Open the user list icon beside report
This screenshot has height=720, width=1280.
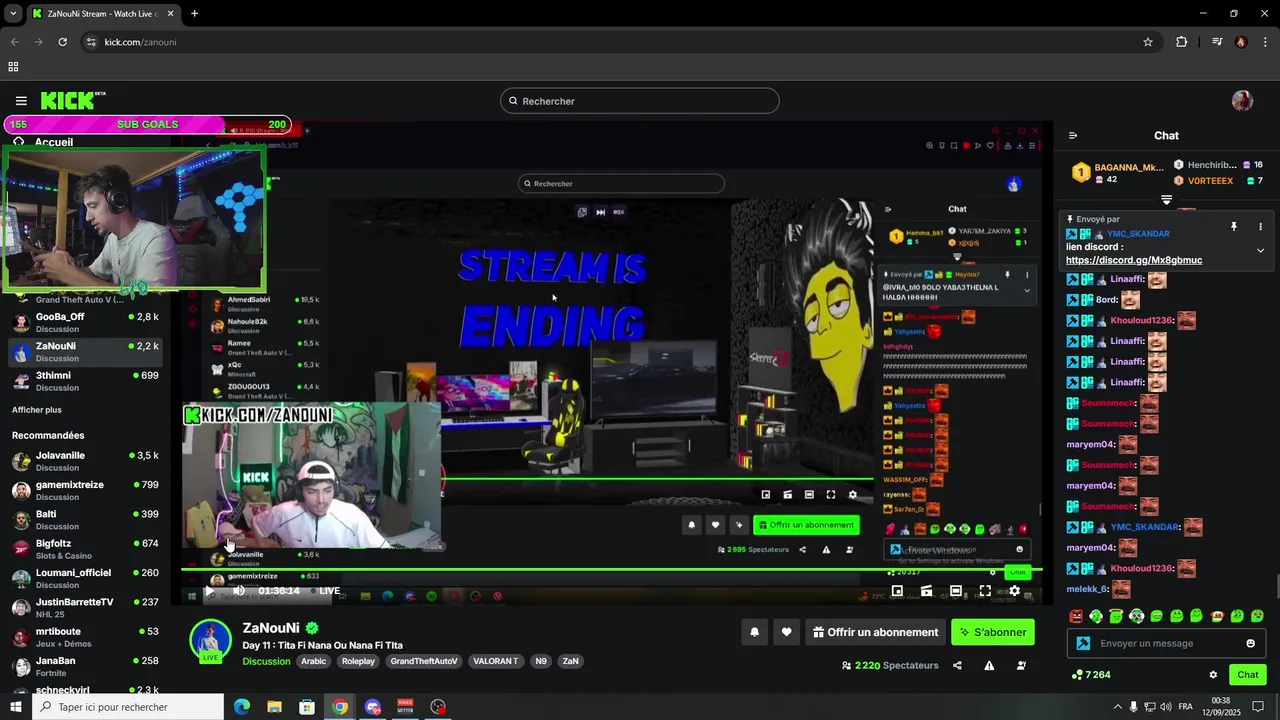point(1021,666)
